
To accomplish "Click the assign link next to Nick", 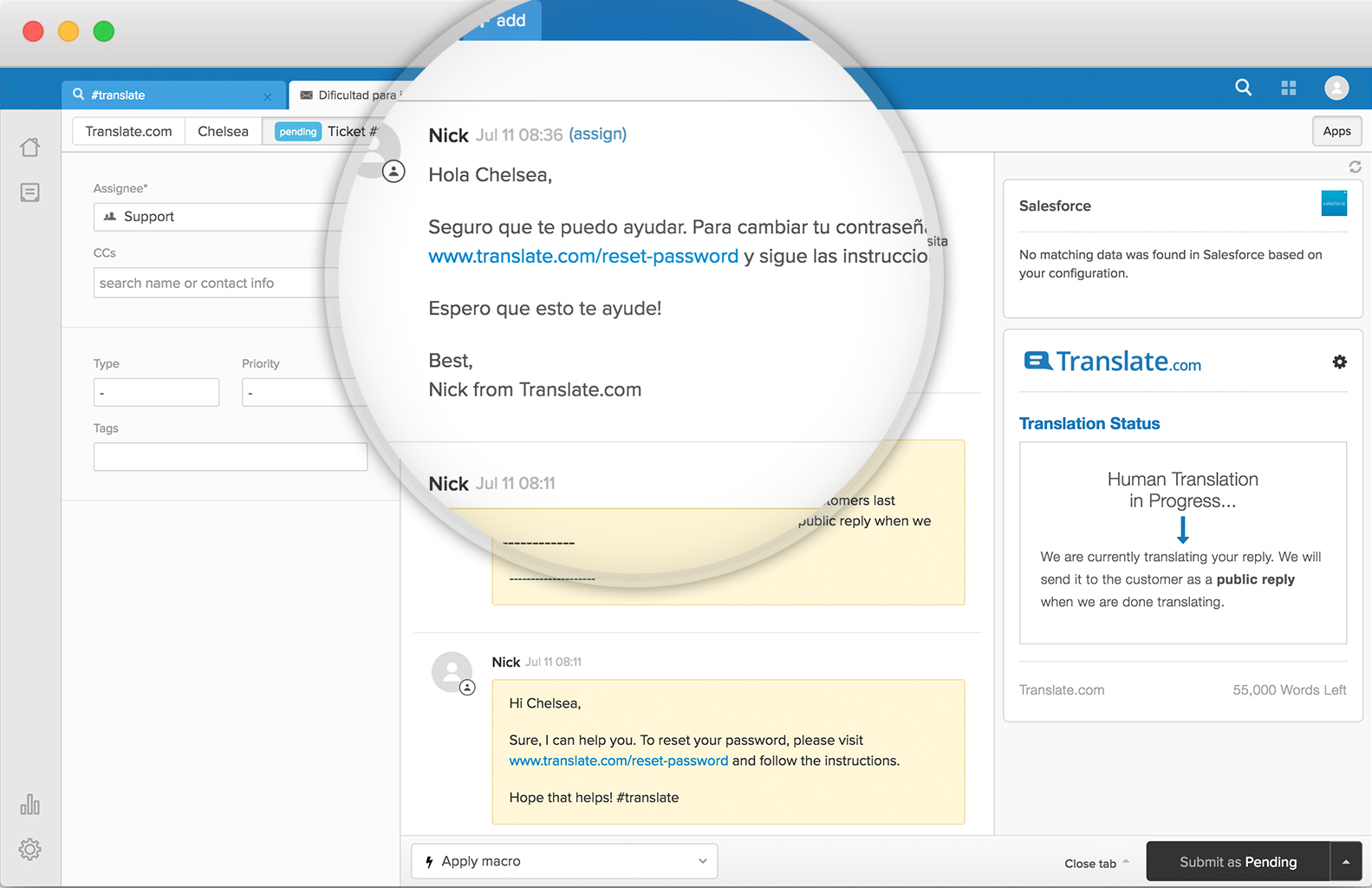I will [x=597, y=134].
